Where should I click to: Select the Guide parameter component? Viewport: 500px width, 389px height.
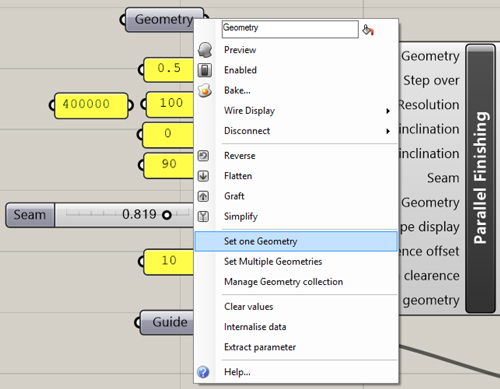point(168,322)
